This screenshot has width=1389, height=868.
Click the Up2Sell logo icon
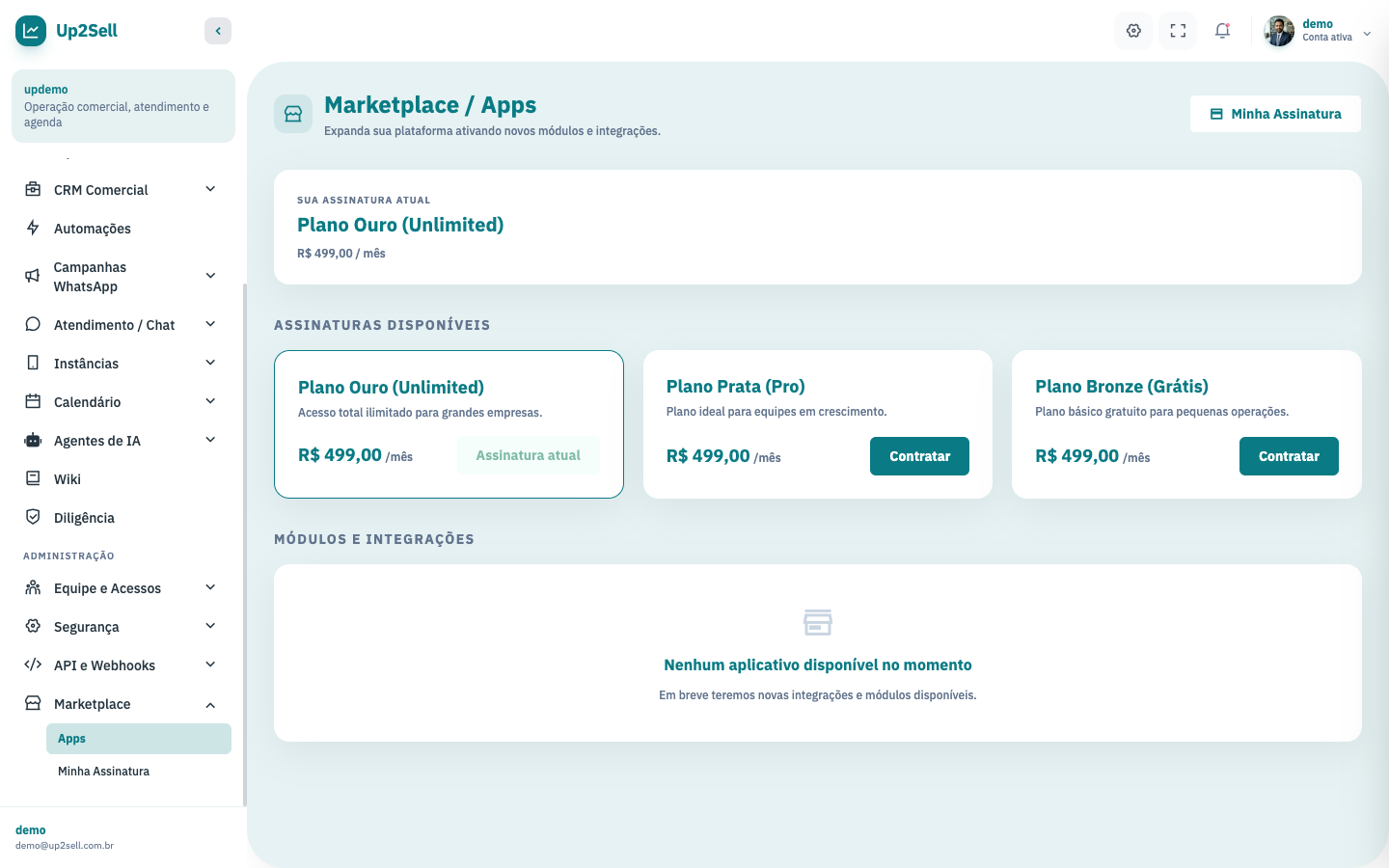pyautogui.click(x=31, y=31)
